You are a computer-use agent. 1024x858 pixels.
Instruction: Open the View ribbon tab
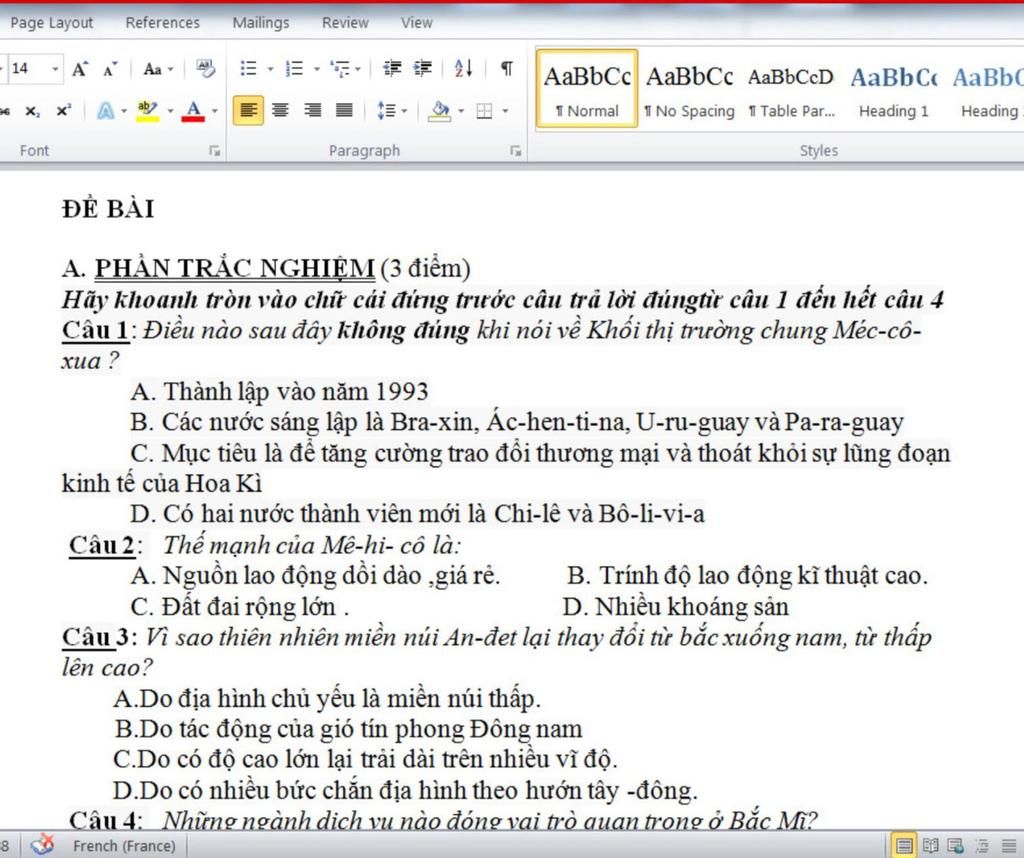click(x=417, y=23)
